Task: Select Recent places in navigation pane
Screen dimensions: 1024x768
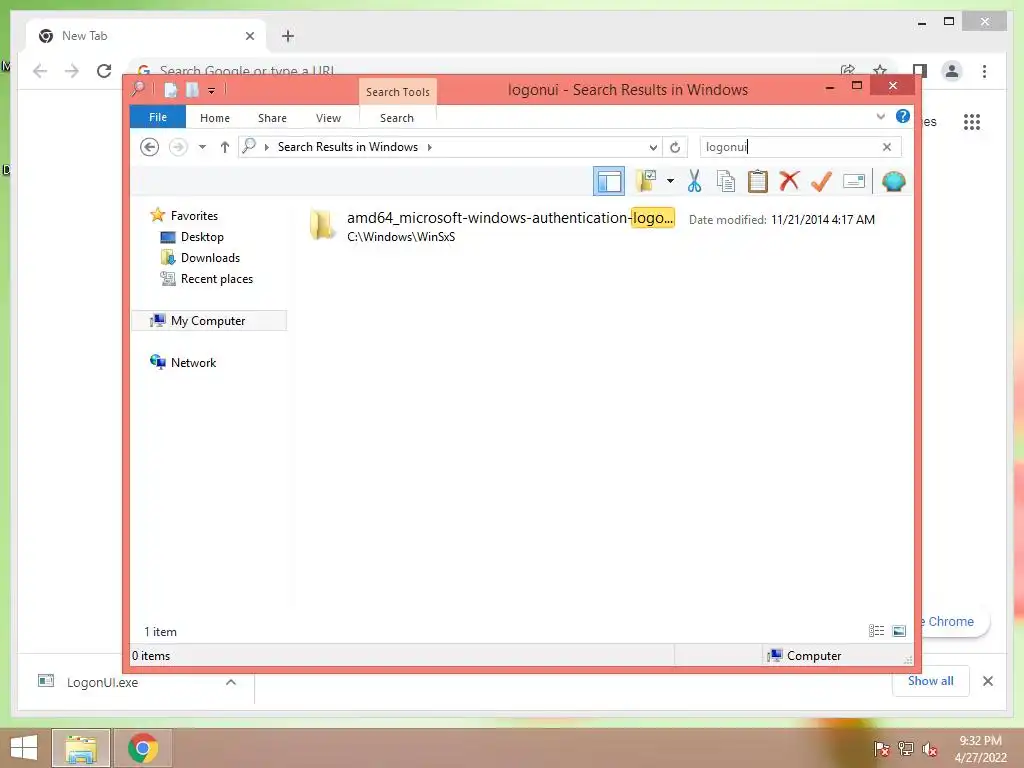Action: (x=217, y=279)
